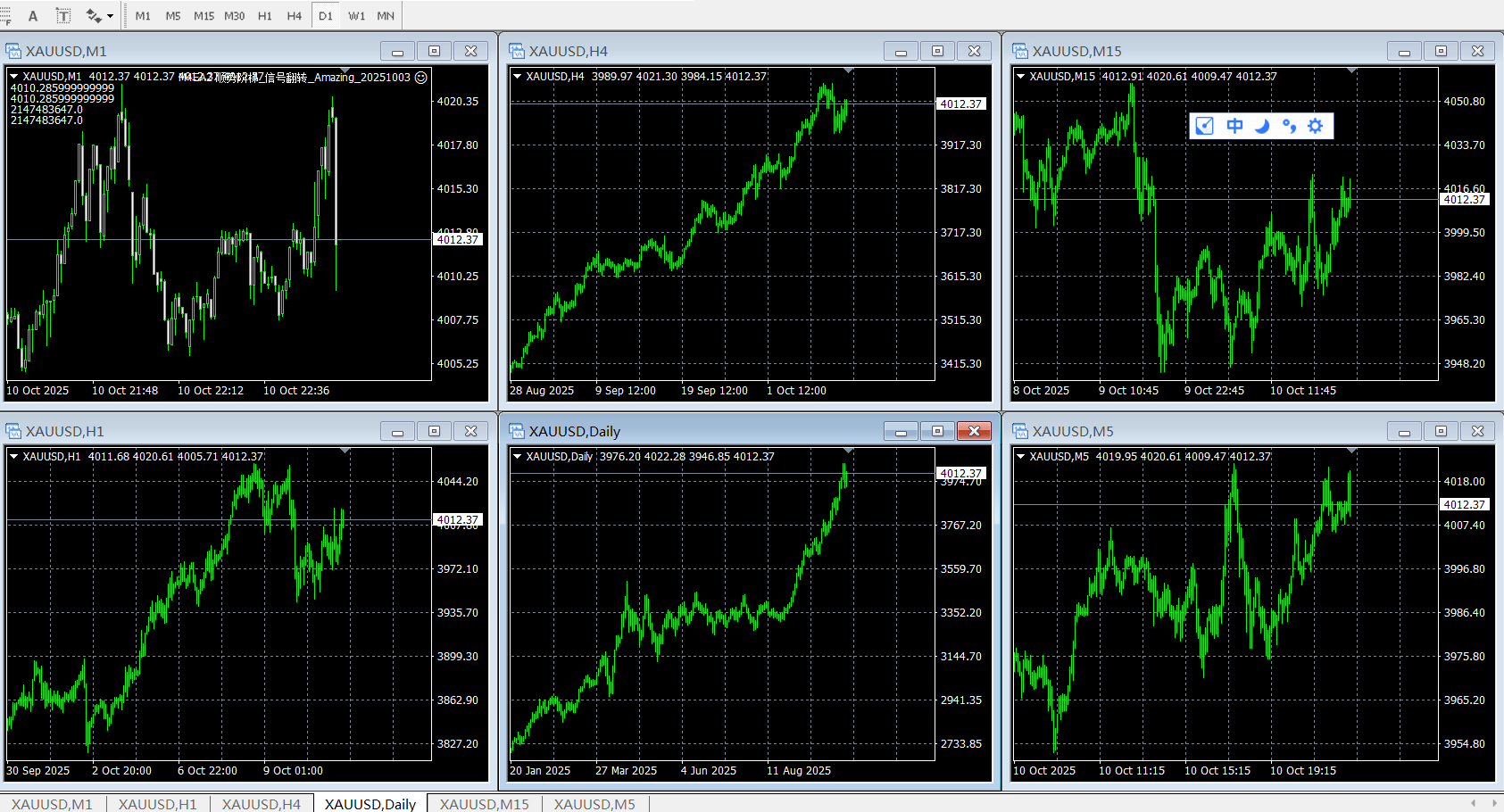Screen dimensions: 1504x812
Task: Switch Chinese input mode with 中 icon
Action: pyautogui.click(x=1234, y=126)
